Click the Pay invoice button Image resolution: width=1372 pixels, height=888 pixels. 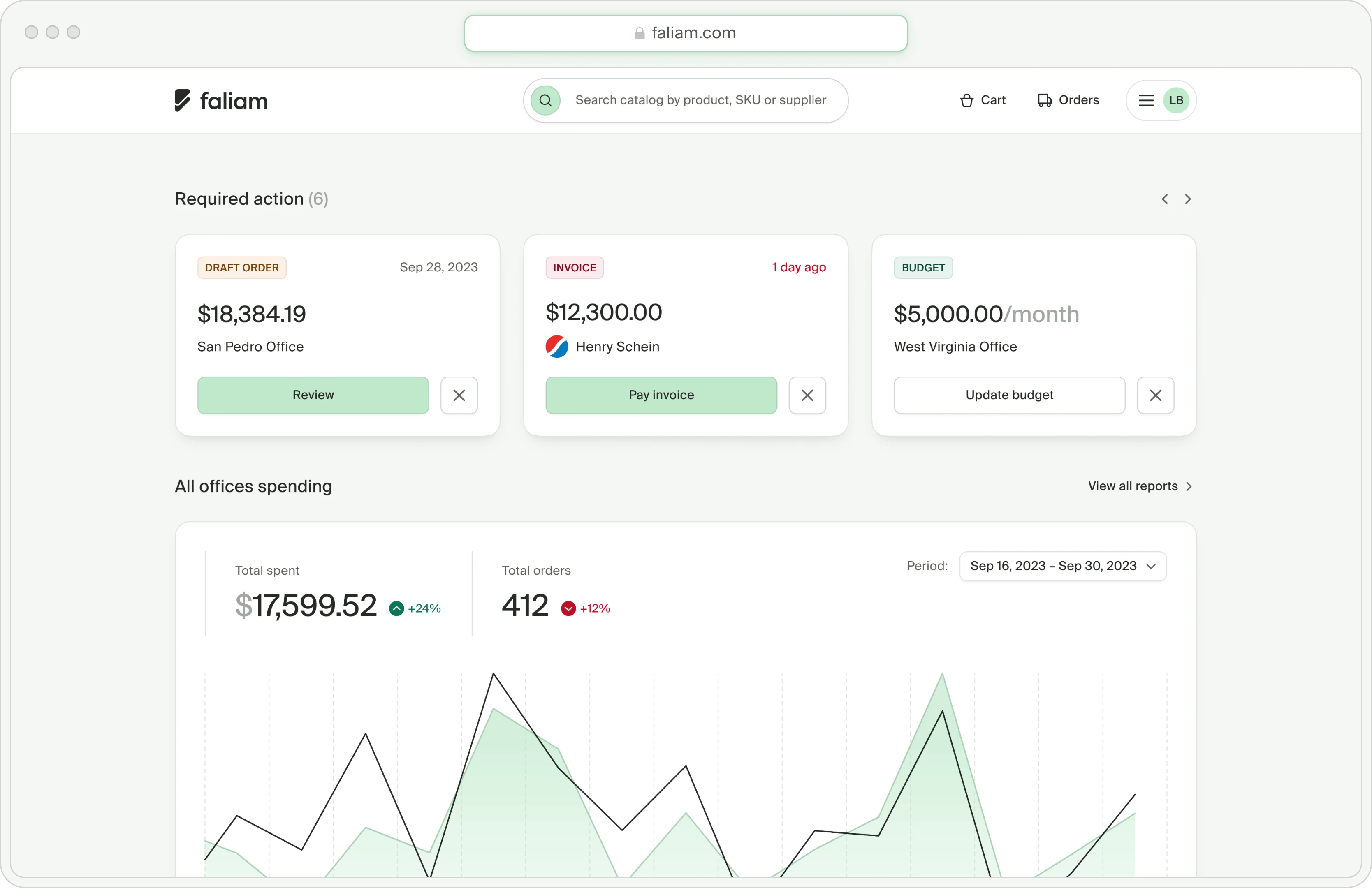click(x=661, y=395)
